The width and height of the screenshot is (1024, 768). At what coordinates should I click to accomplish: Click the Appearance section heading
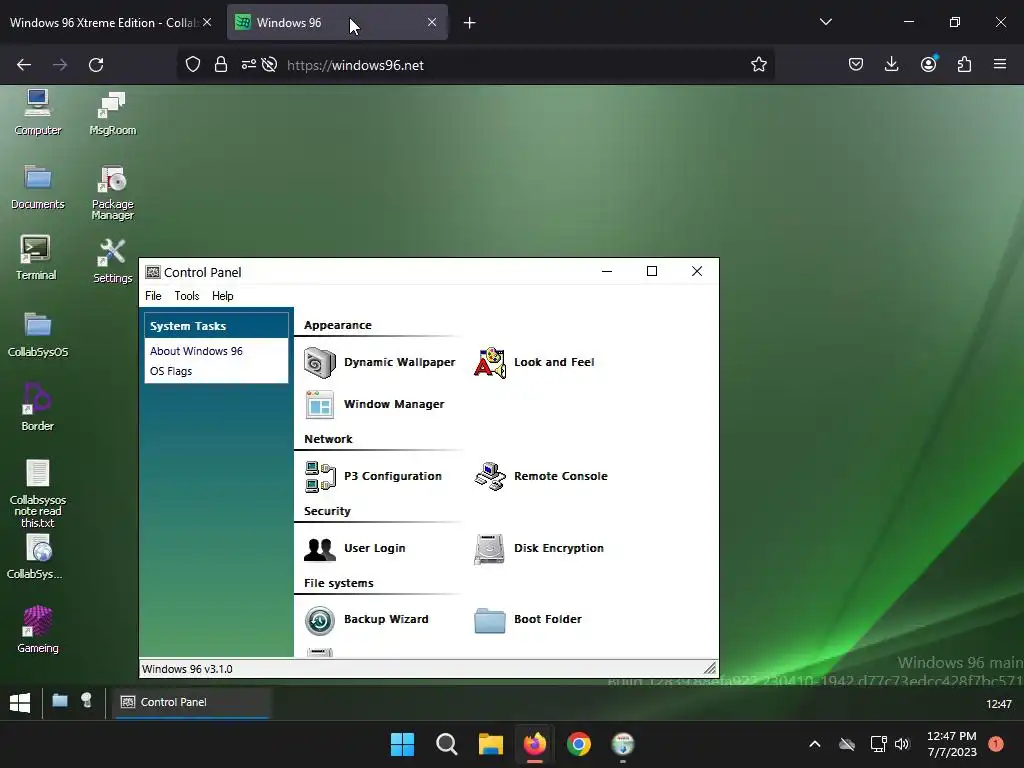pyautogui.click(x=338, y=325)
